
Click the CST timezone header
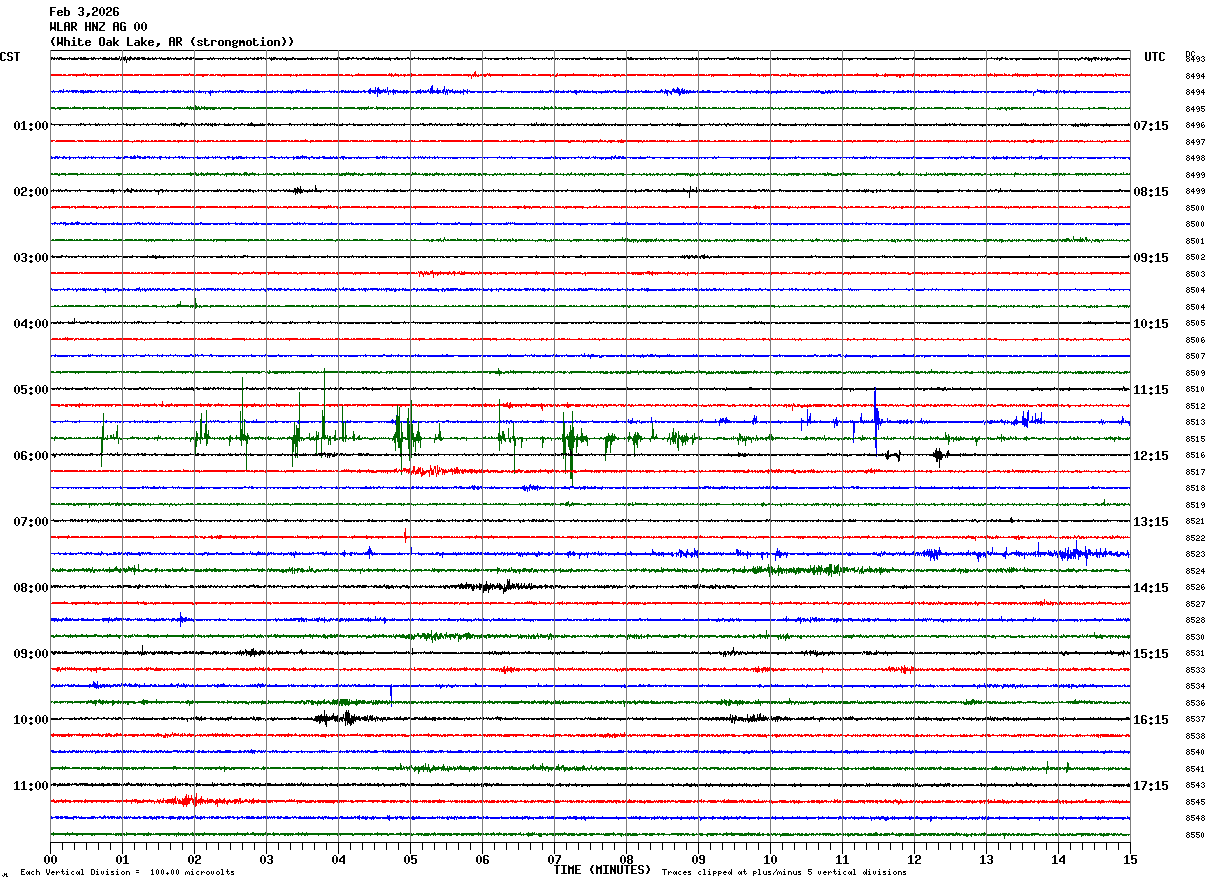(10, 57)
